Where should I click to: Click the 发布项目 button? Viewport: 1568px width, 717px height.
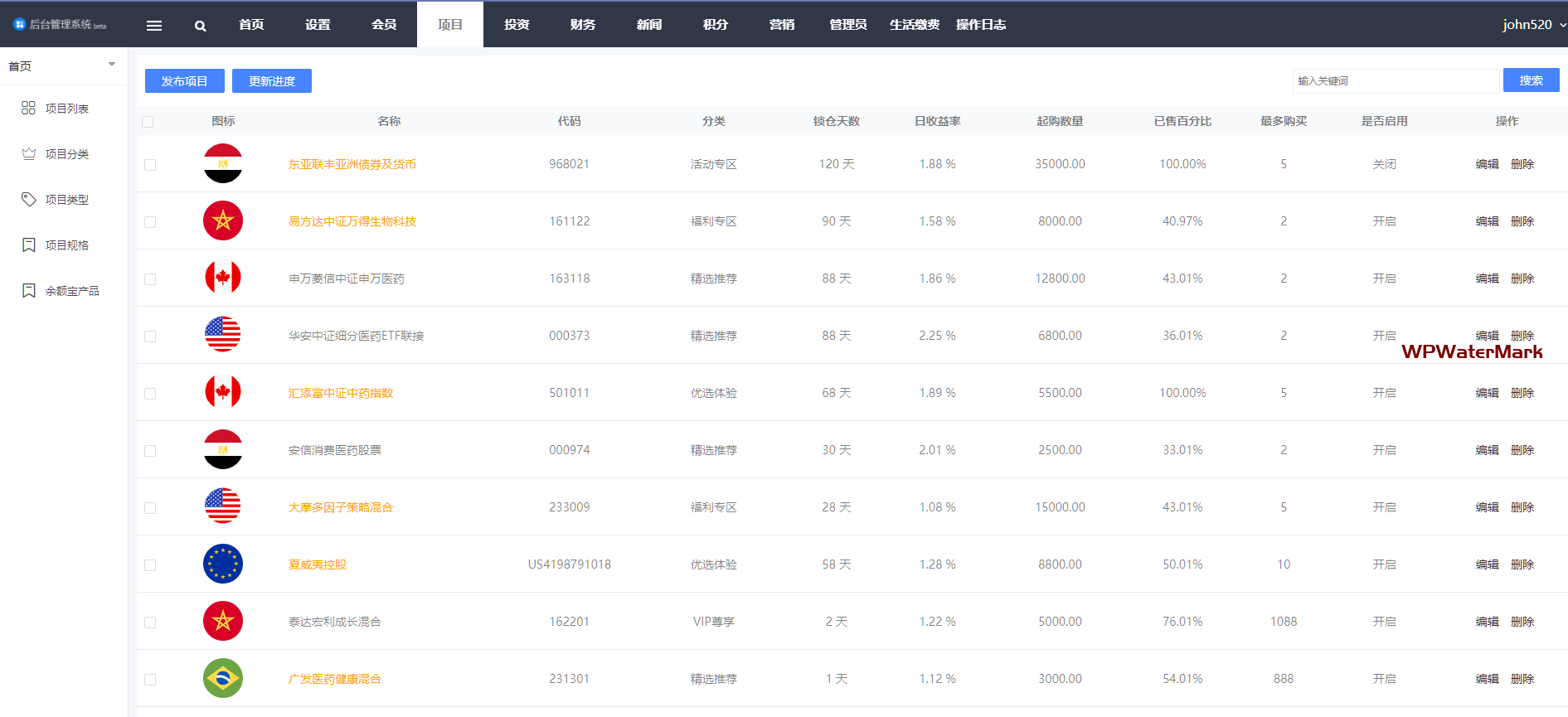pos(184,81)
